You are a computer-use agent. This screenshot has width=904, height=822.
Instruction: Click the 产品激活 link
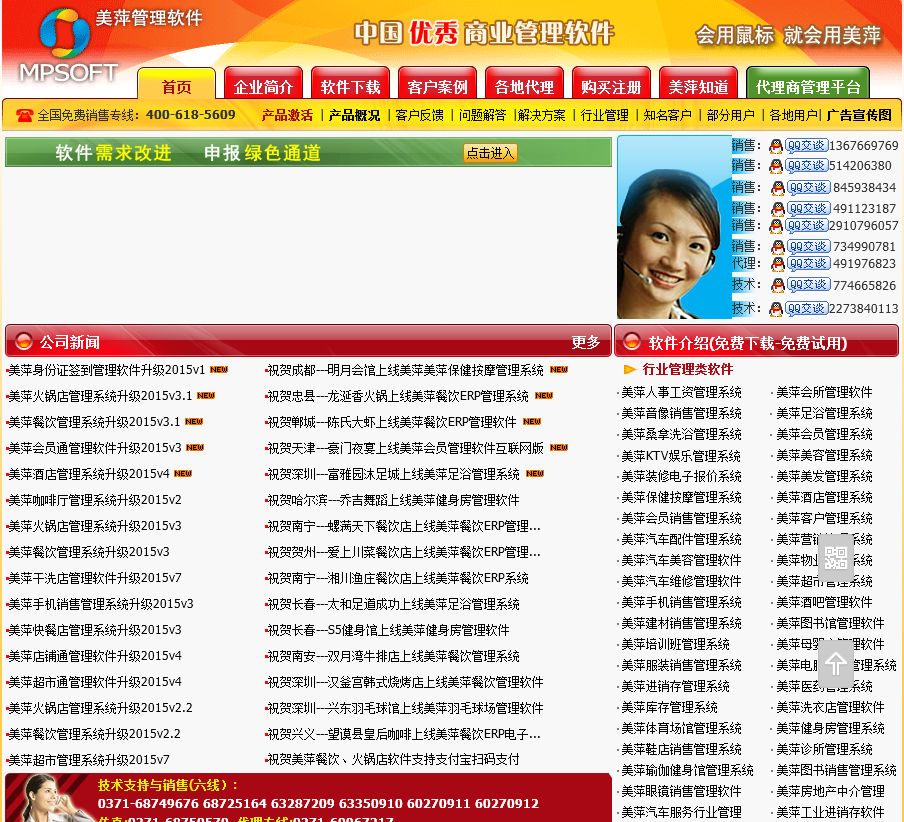pos(287,115)
